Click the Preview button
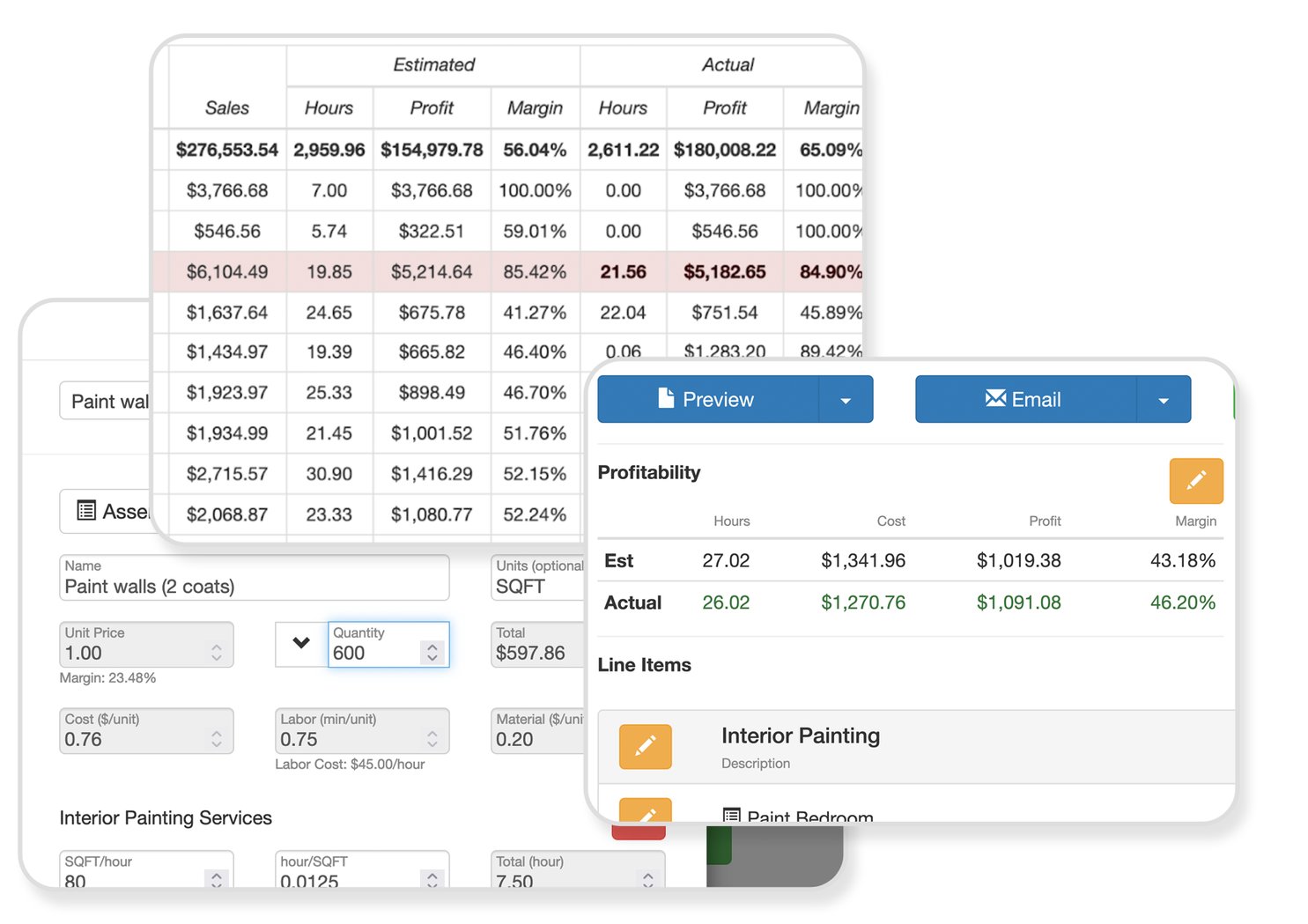The image size is (1308, 924). tap(707, 400)
